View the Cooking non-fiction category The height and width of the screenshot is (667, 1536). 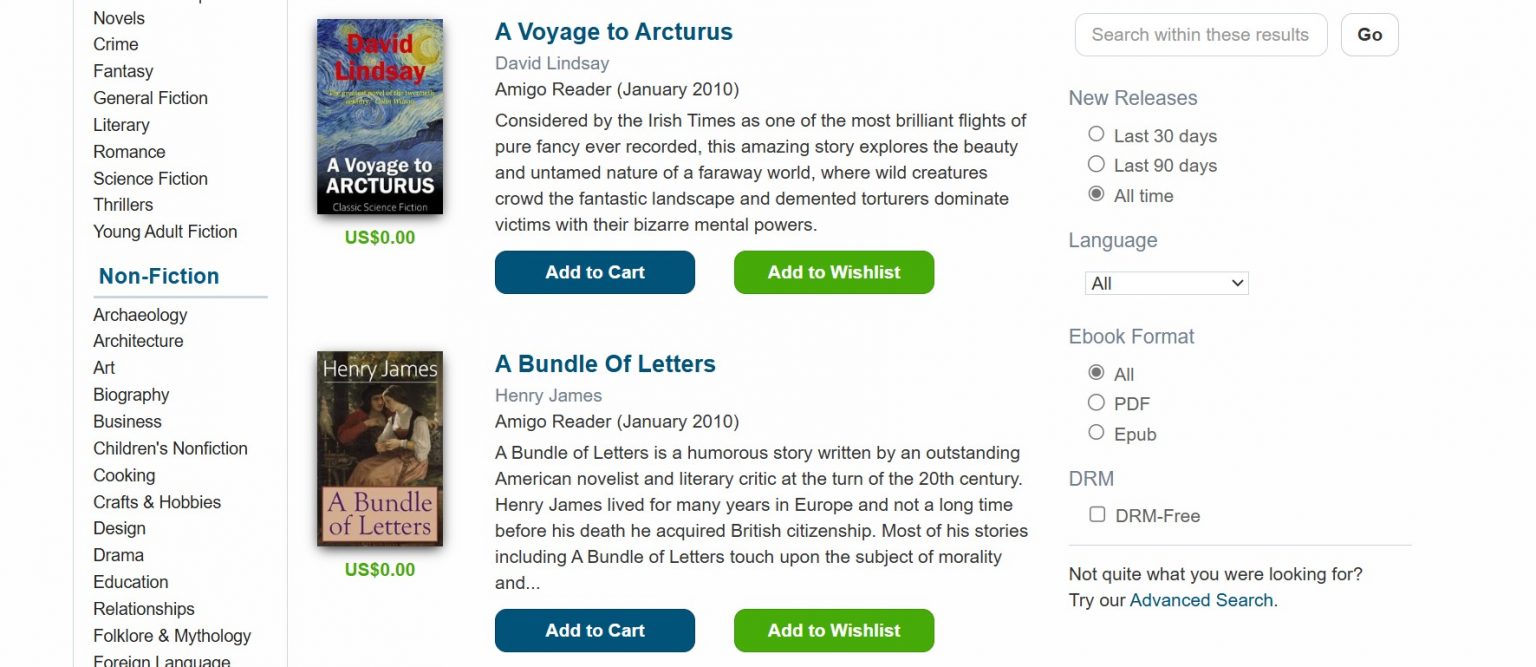(x=124, y=475)
